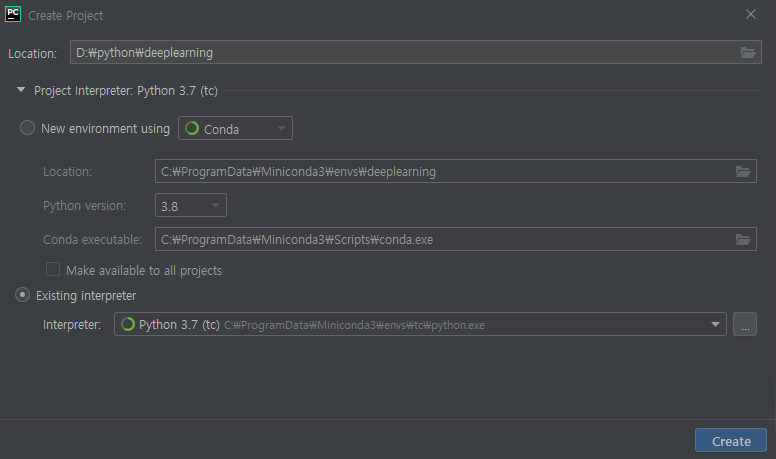Open the Interpreter Python 3.7 (tc) dropdown

click(420, 324)
